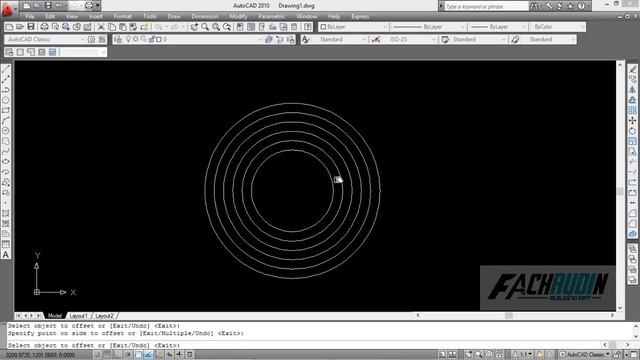Click the coordinates readout in status bar
This screenshot has width=640, height=360.
click(x=40, y=355)
